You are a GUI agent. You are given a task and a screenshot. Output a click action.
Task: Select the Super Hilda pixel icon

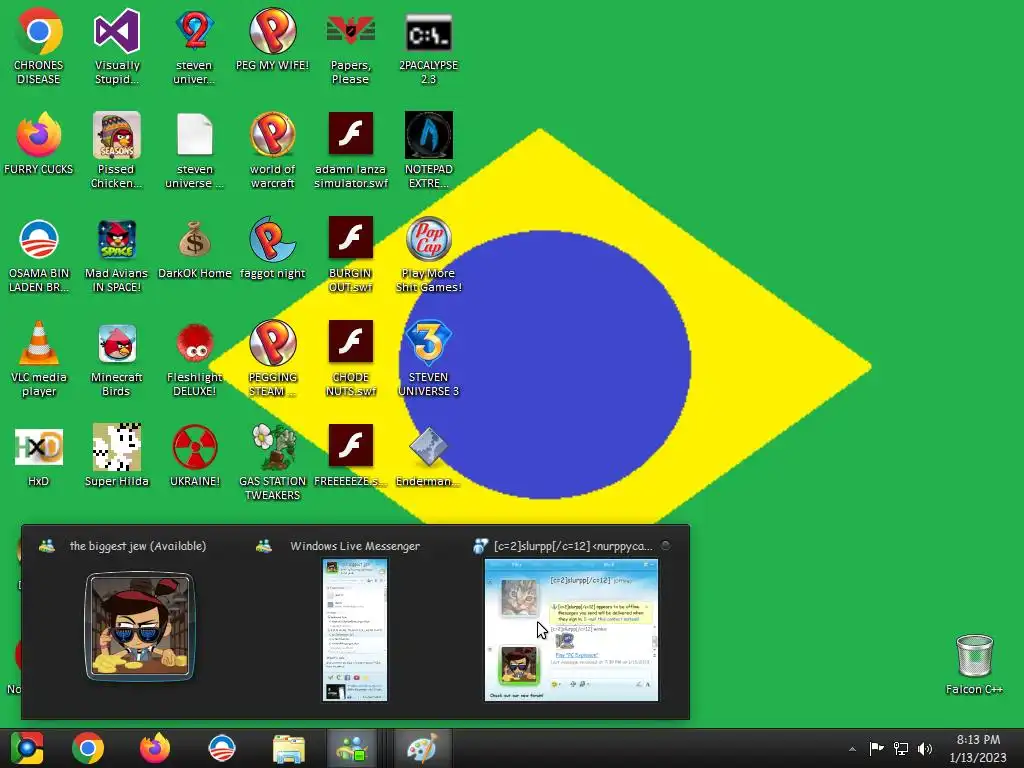click(116, 456)
